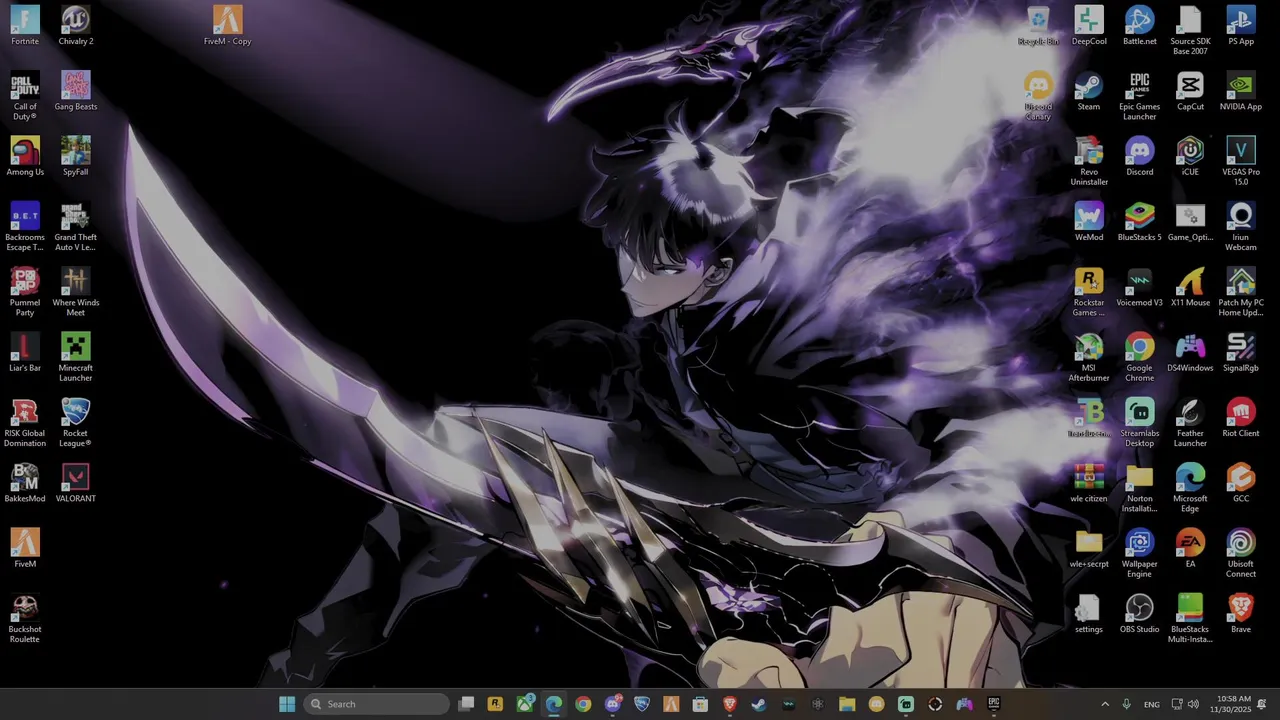1280x720 pixels.
Task: Open the Rockstar Games desktop shortcut
Action: pyautogui.click(x=1089, y=292)
